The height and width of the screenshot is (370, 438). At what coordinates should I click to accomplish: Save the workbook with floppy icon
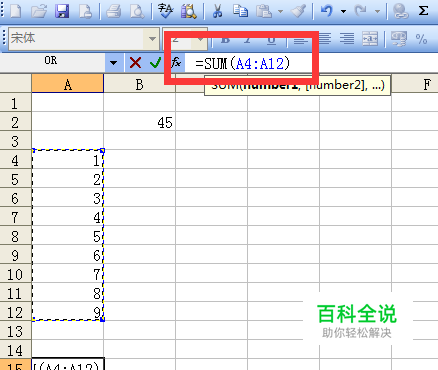(x=62, y=11)
